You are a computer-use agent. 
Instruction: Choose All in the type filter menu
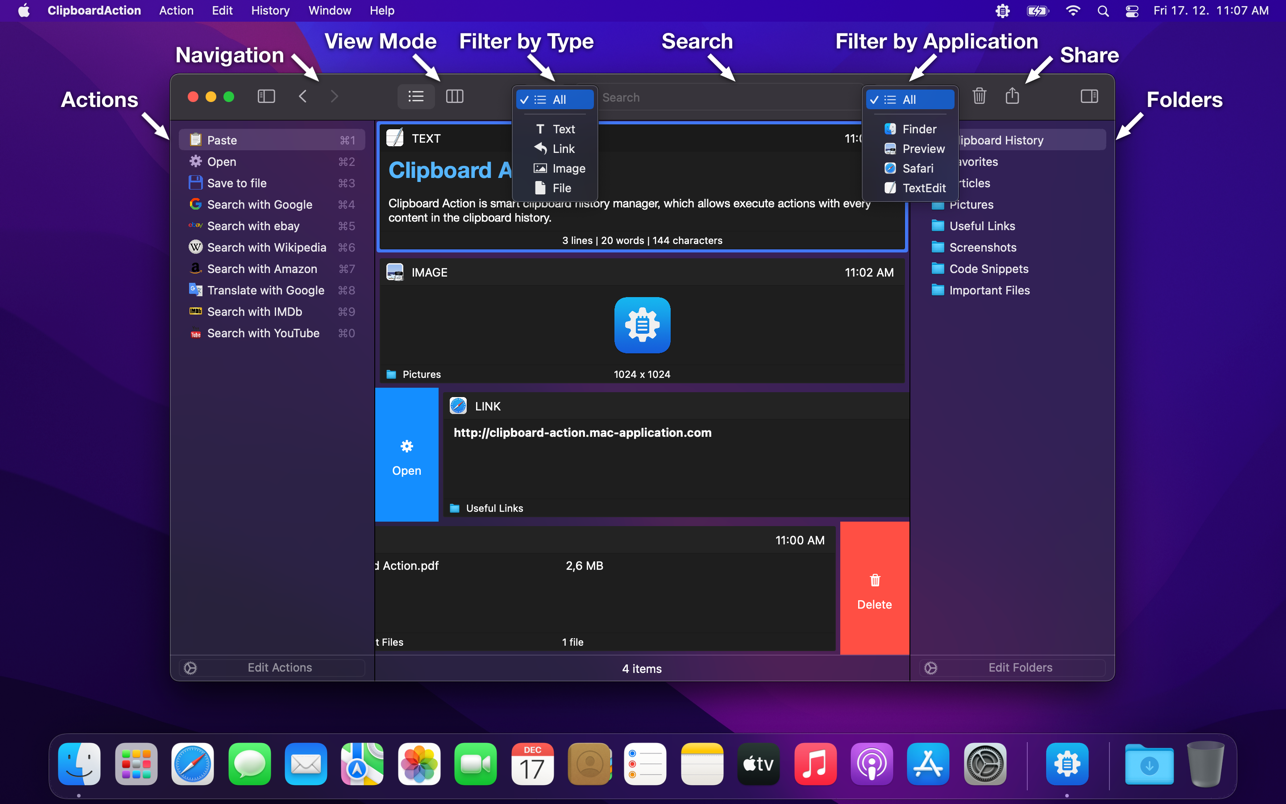pyautogui.click(x=555, y=100)
